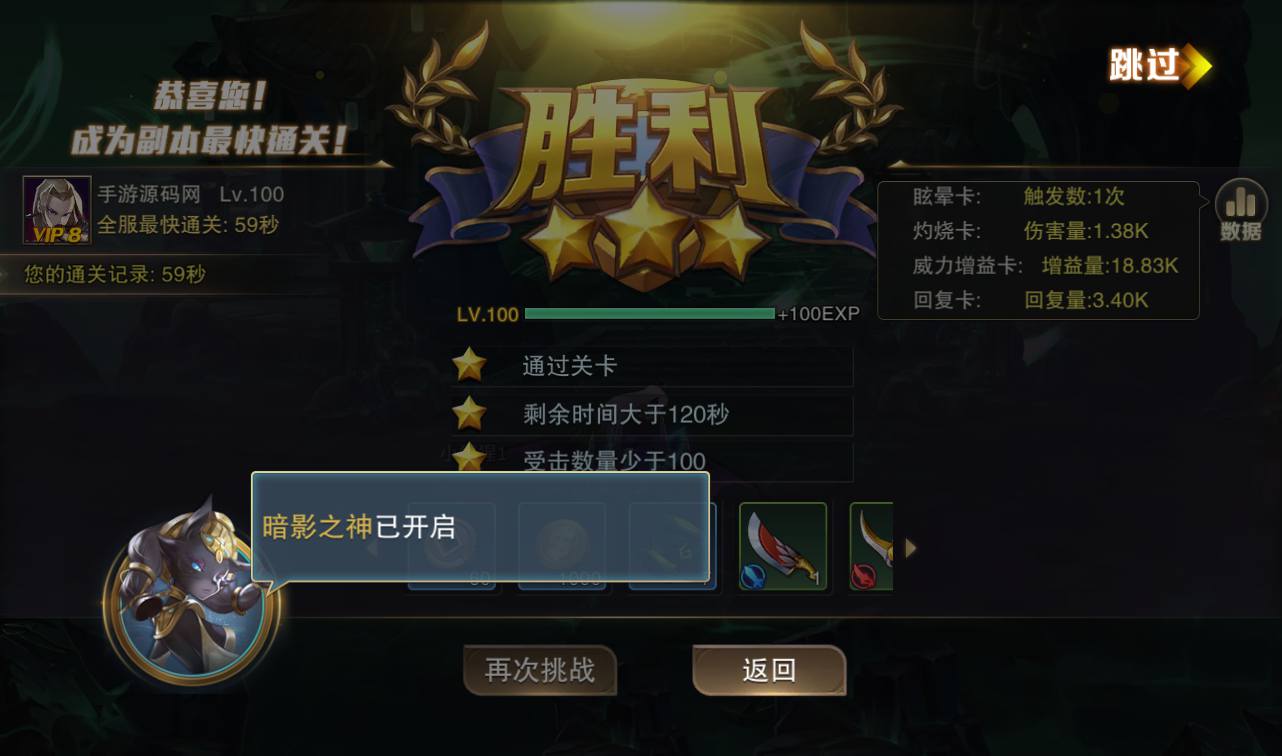Click the 再次挑战 retry button
The width and height of the screenshot is (1282, 756).
point(540,670)
